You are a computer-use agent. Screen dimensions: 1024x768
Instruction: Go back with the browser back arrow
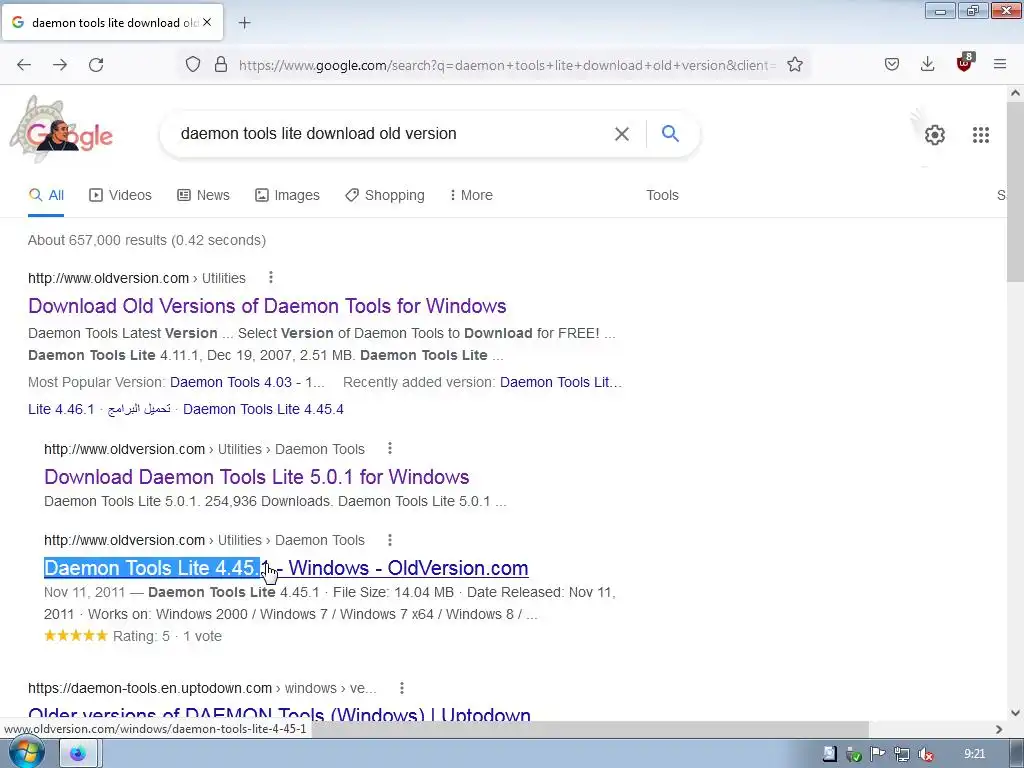click(x=24, y=65)
